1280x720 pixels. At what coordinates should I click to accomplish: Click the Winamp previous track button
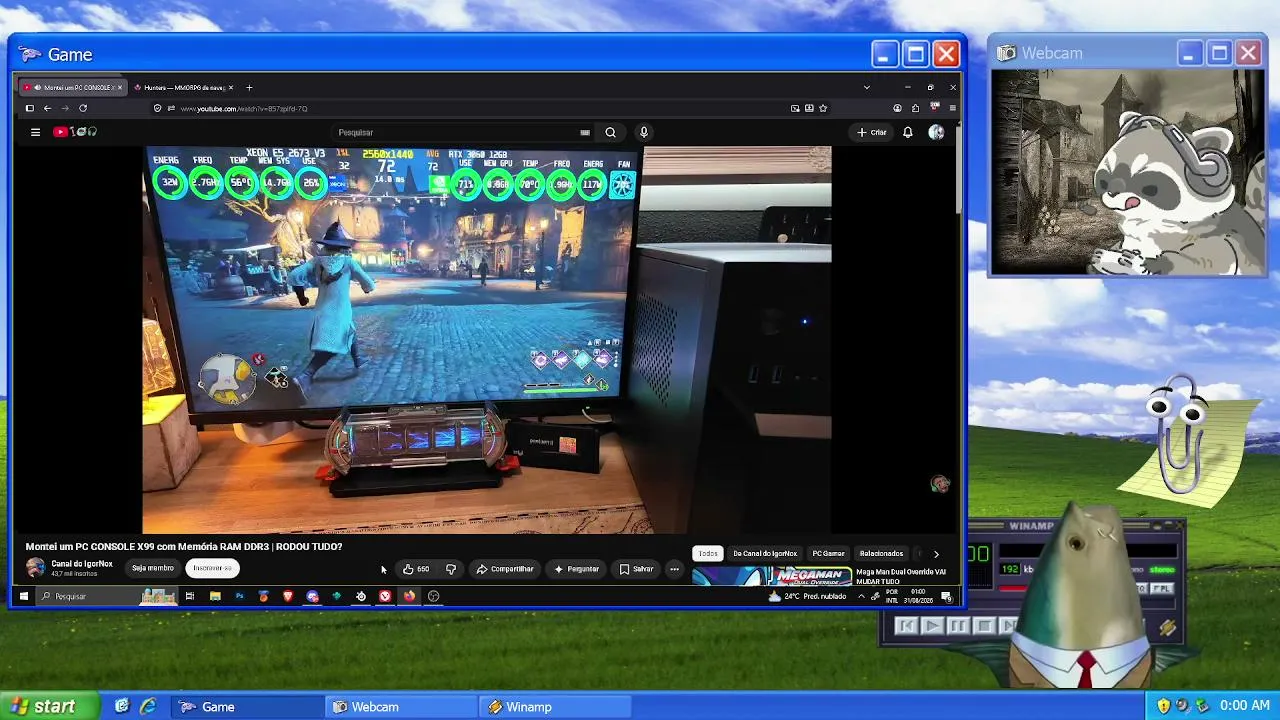coord(906,626)
